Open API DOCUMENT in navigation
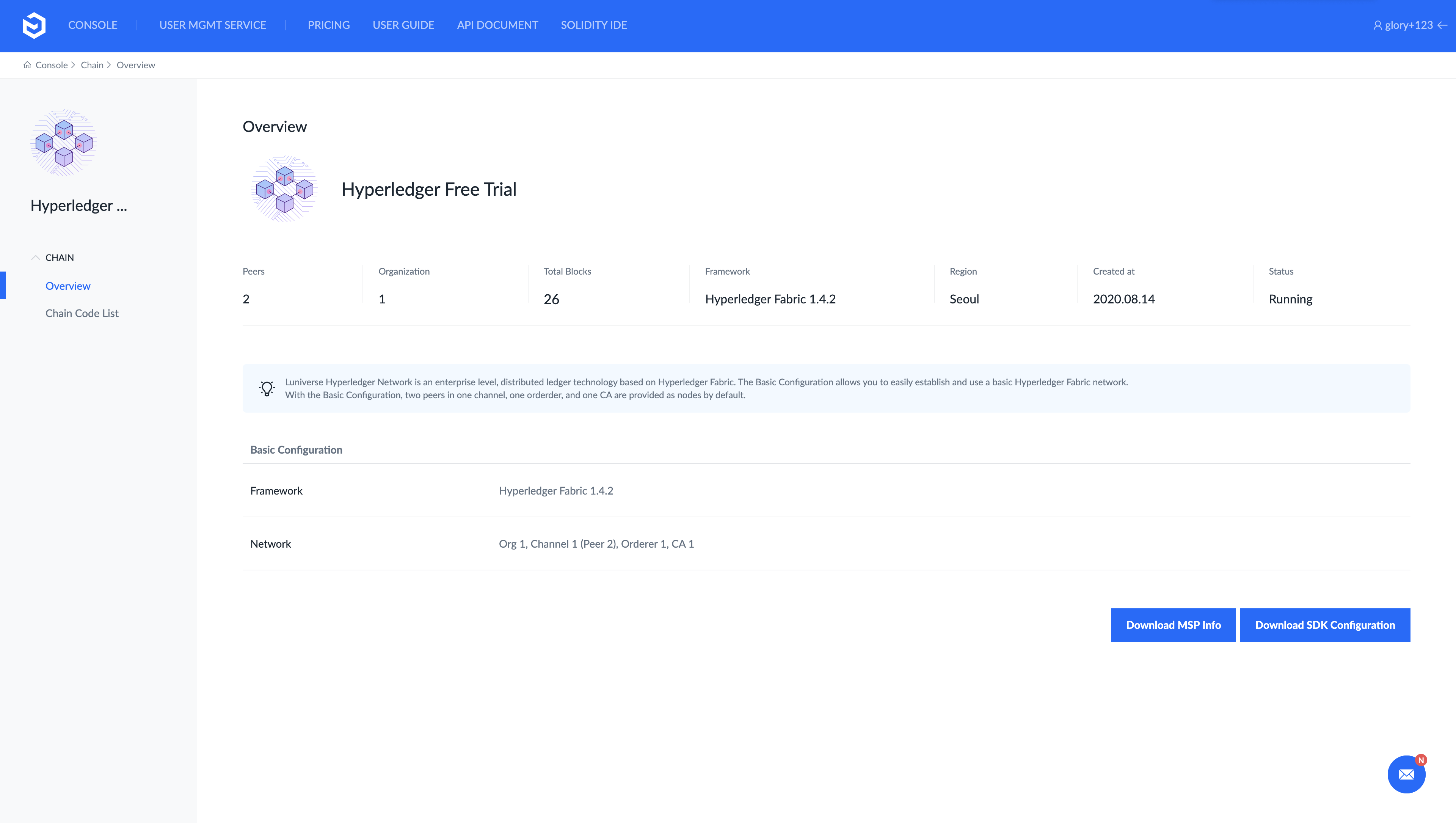The image size is (1456, 823). click(497, 25)
